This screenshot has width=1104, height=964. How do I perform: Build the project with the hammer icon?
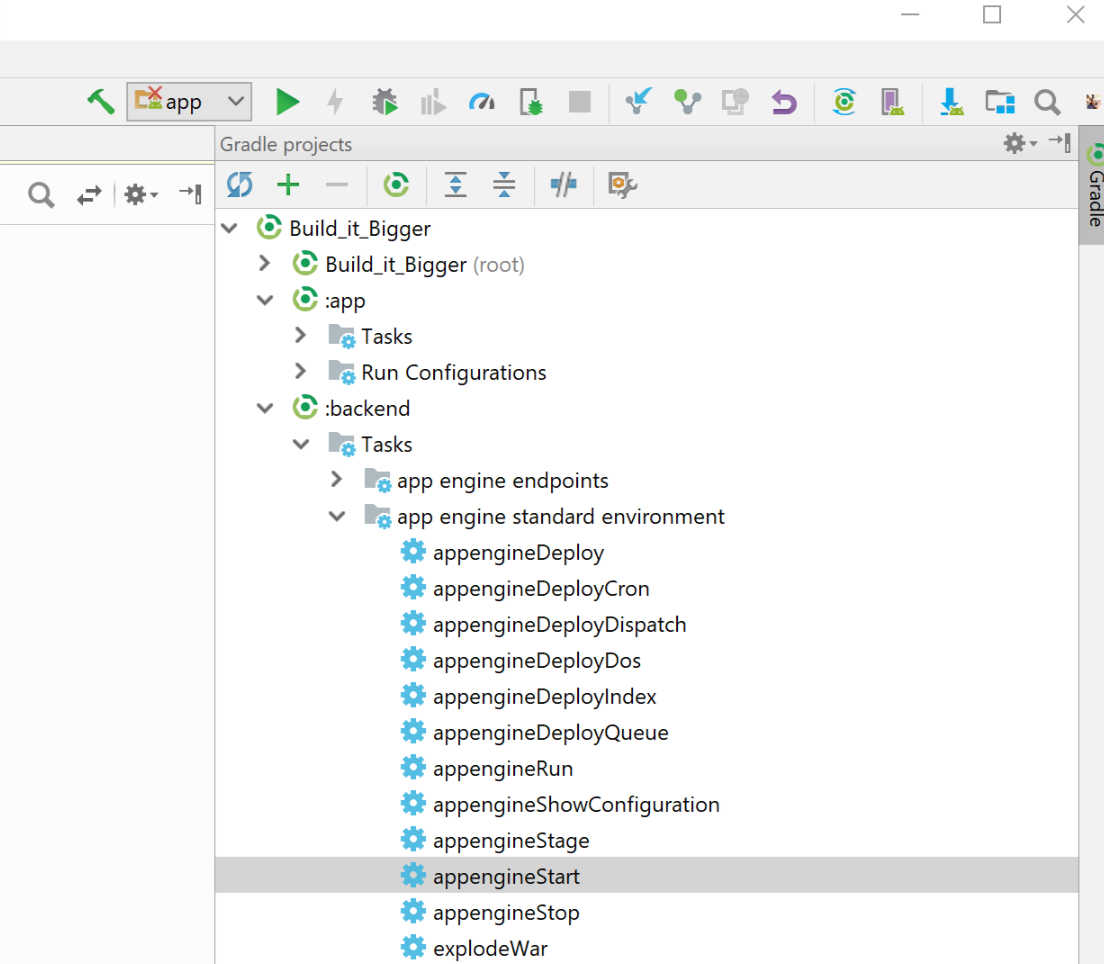click(98, 101)
